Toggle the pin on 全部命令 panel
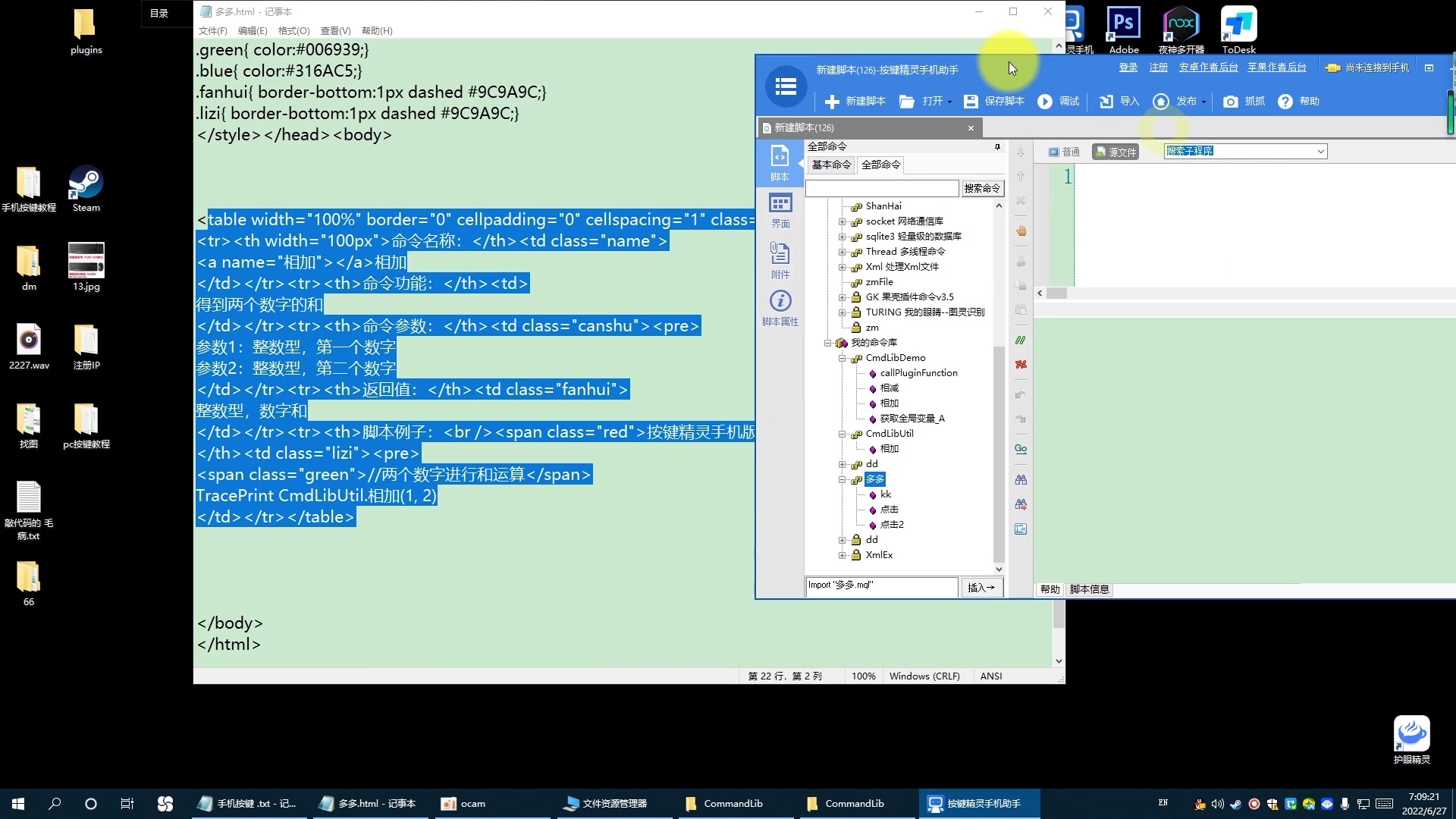1456x819 pixels. click(x=997, y=146)
